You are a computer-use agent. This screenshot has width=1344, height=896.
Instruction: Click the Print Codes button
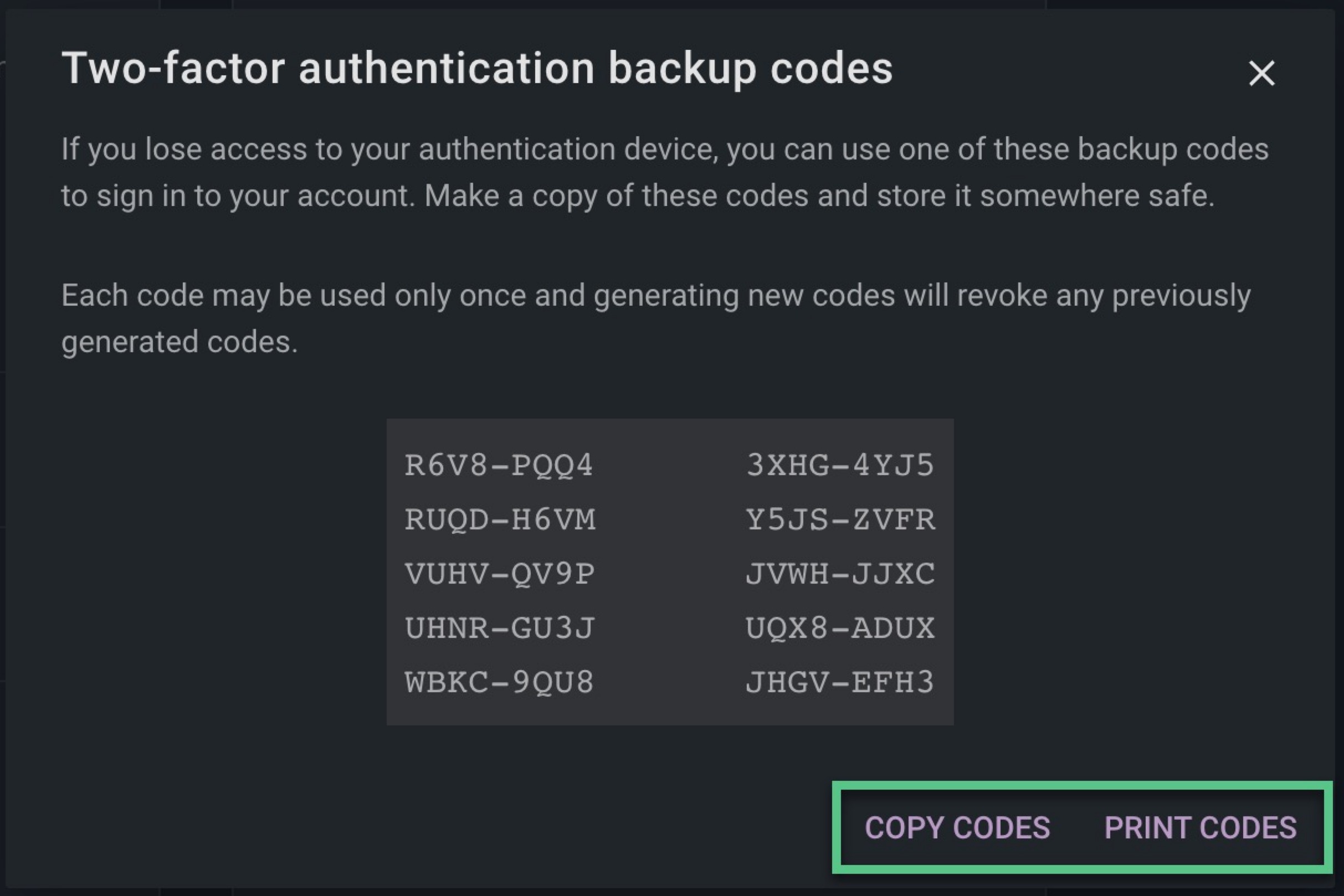[x=1200, y=827]
